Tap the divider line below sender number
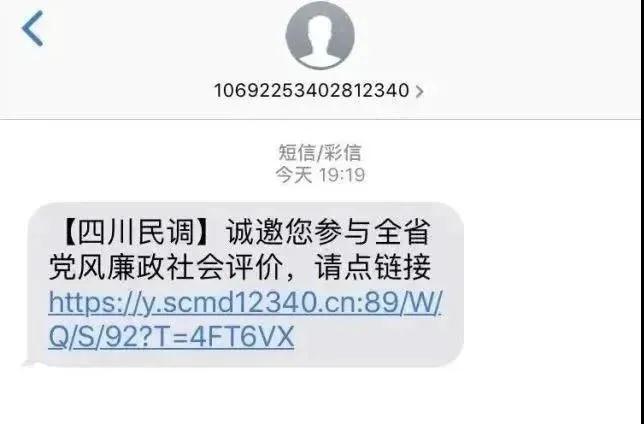Viewport: 644px width, 424px height. [320, 119]
